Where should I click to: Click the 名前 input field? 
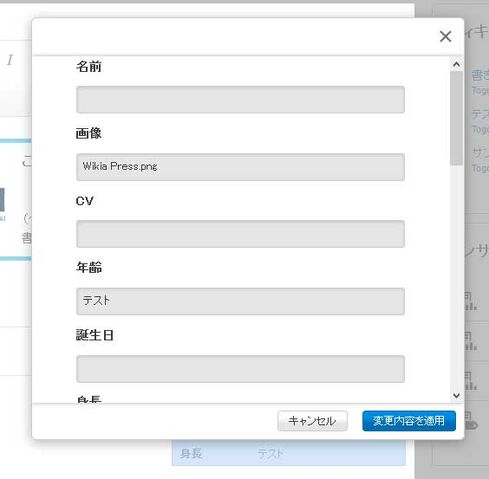(x=240, y=100)
